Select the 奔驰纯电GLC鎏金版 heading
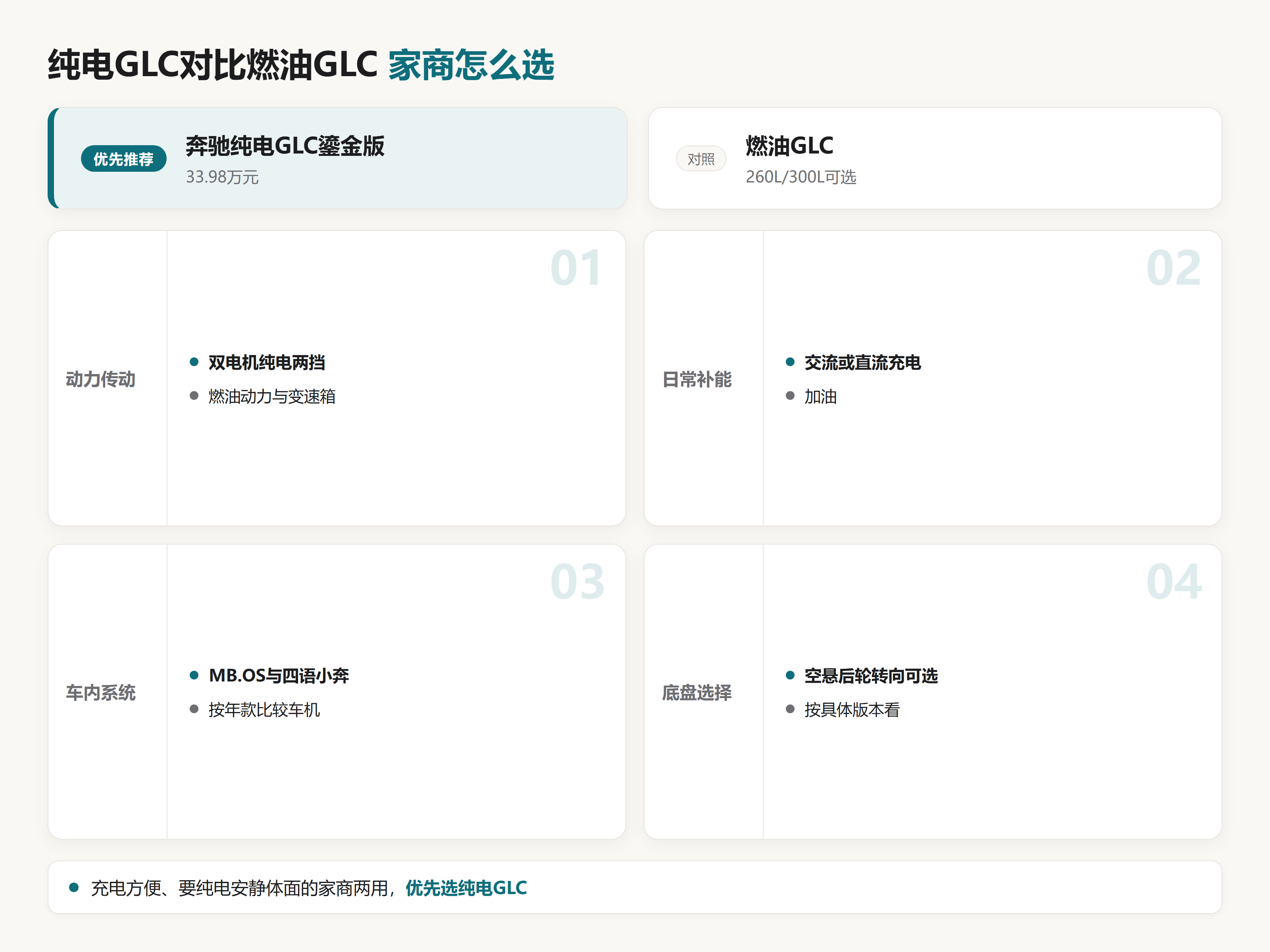 pos(285,146)
